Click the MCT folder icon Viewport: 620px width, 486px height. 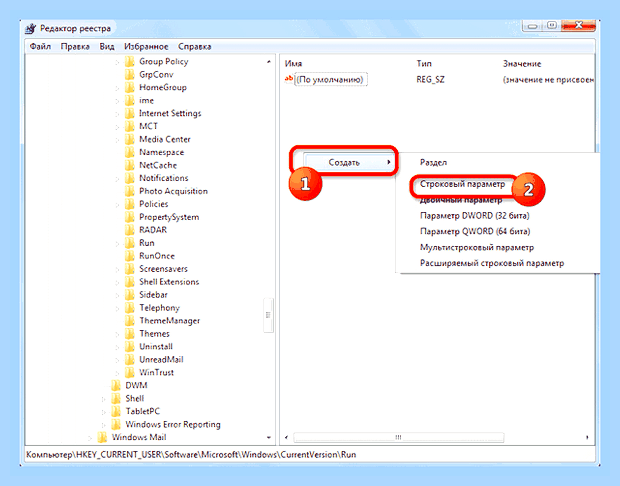coord(129,127)
